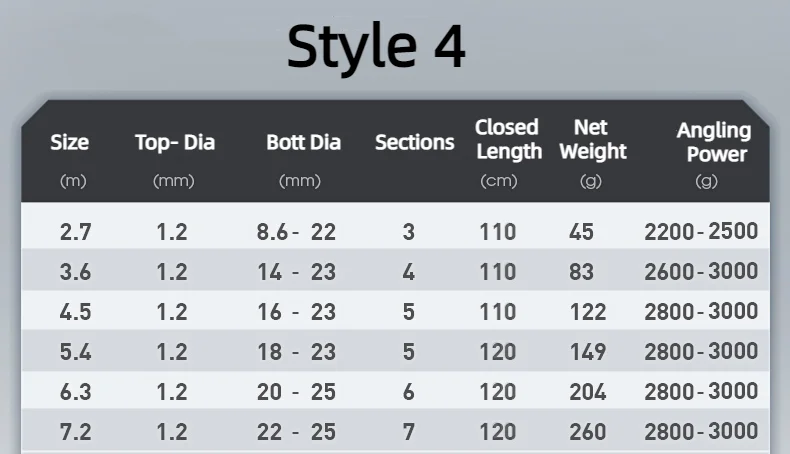This screenshot has height=454, width=790.
Task: Click the 8.6 - 22 bottom diameter cell
Action: click(296, 232)
